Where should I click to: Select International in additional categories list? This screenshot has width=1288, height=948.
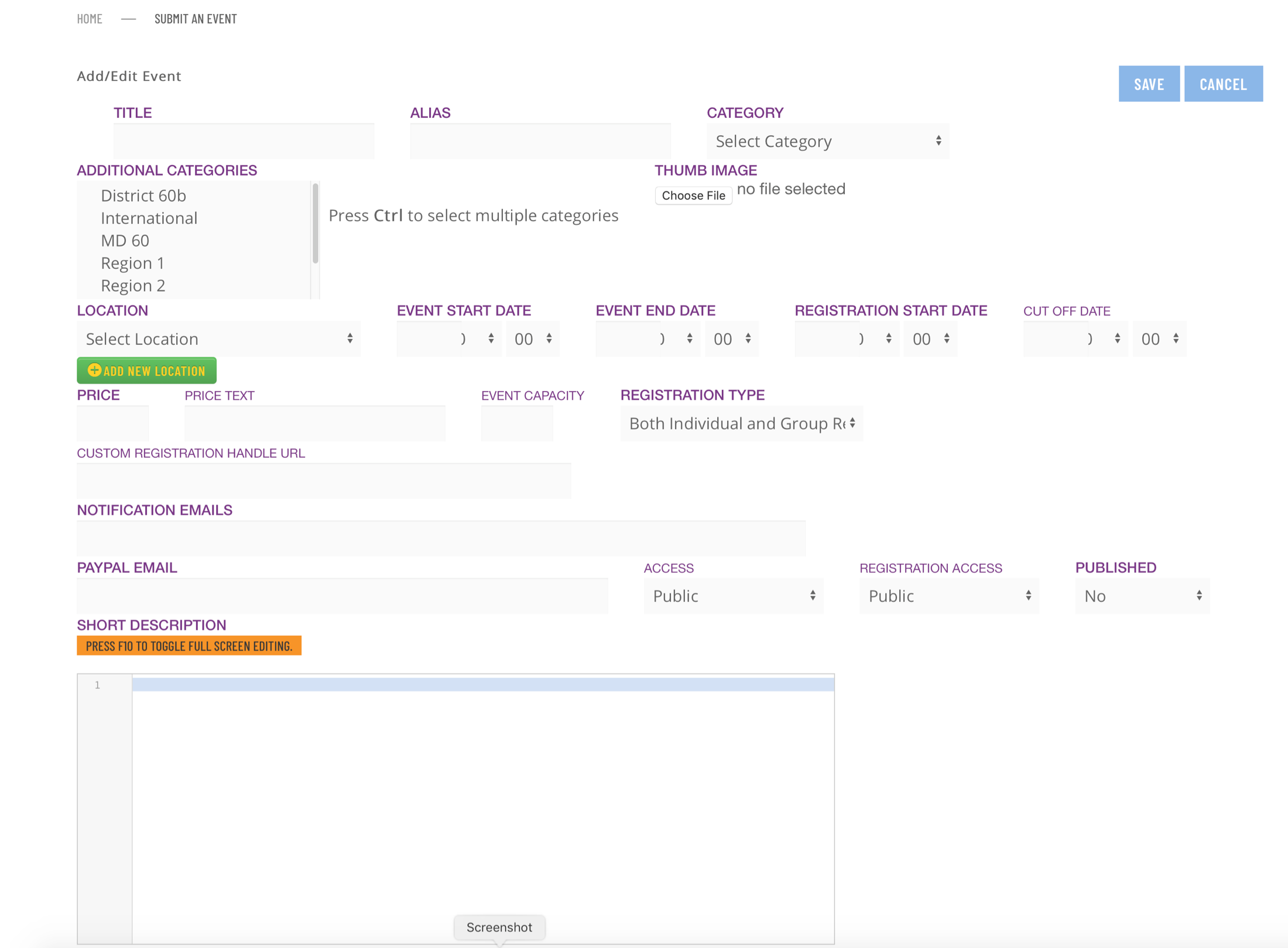click(x=149, y=218)
